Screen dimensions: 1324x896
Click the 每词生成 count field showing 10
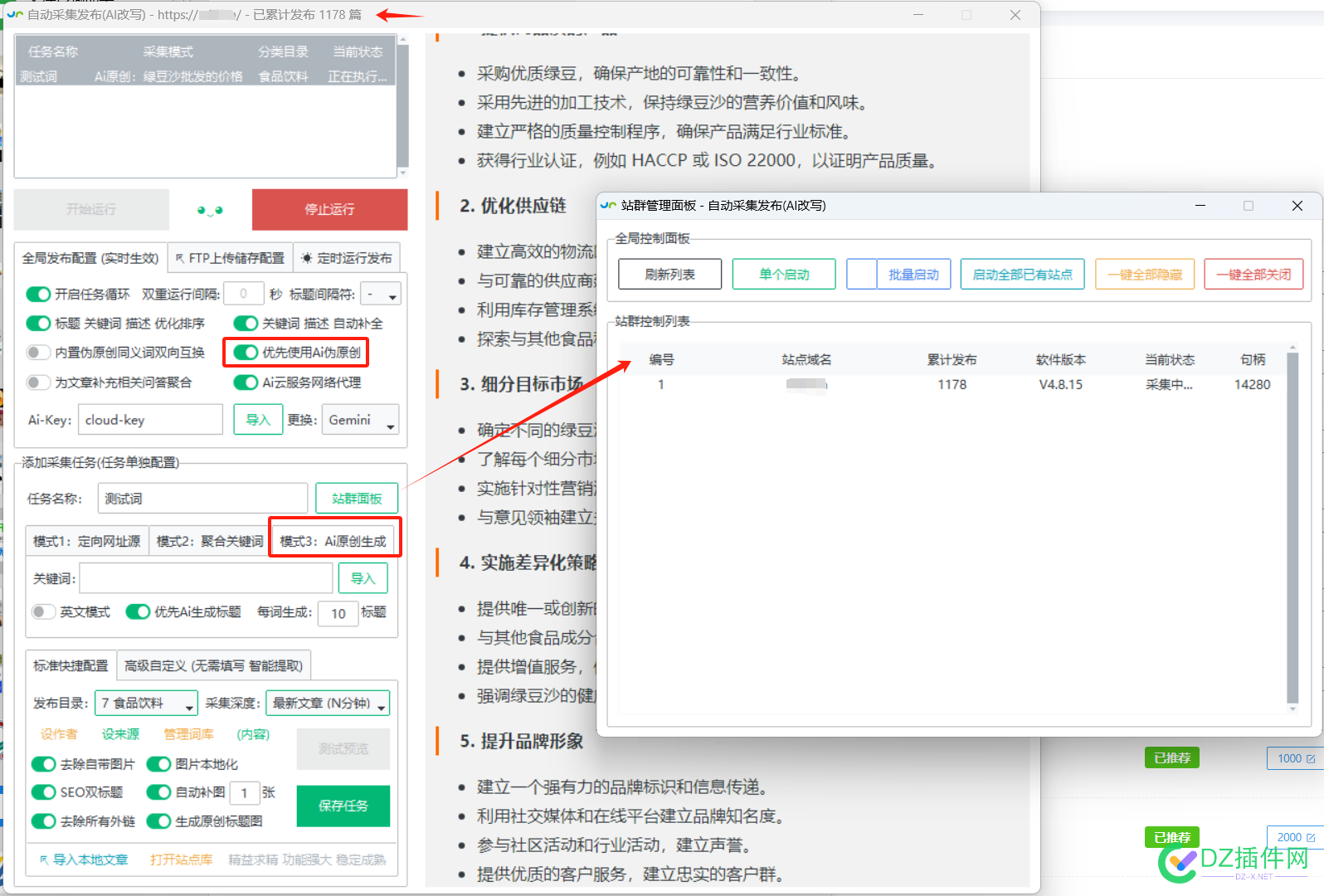tap(338, 613)
